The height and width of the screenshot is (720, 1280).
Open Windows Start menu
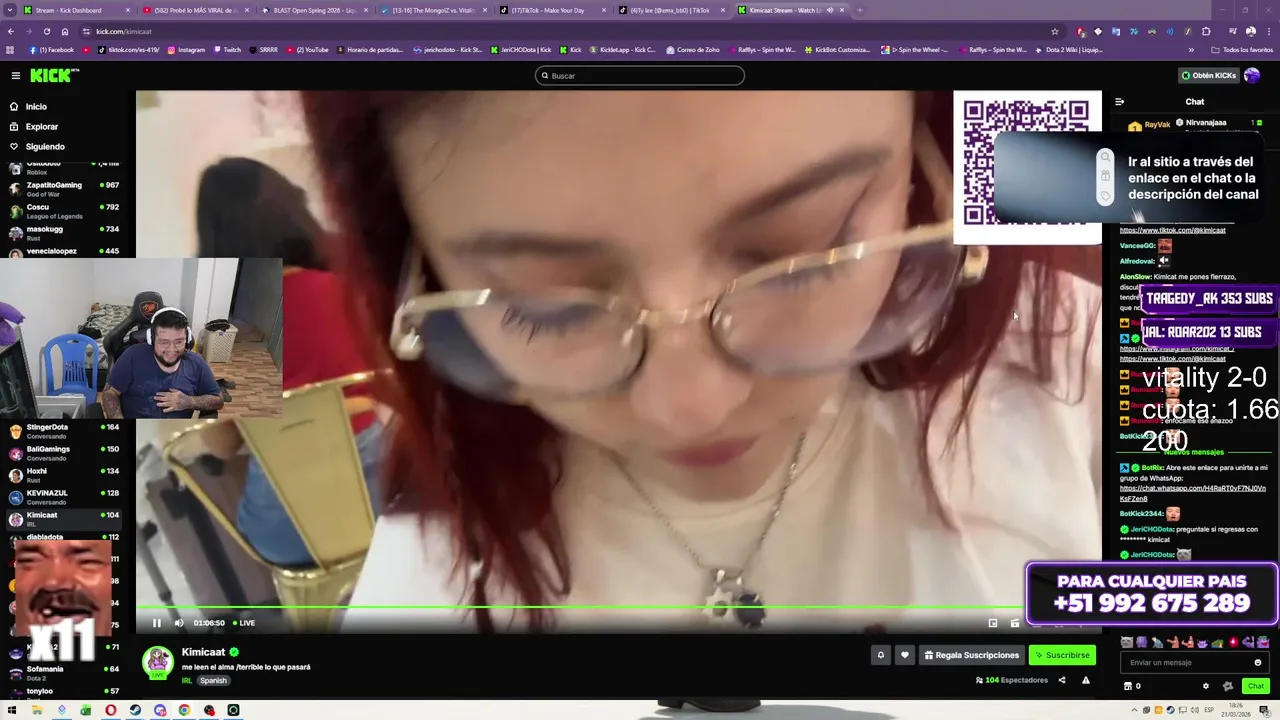tap(14, 710)
